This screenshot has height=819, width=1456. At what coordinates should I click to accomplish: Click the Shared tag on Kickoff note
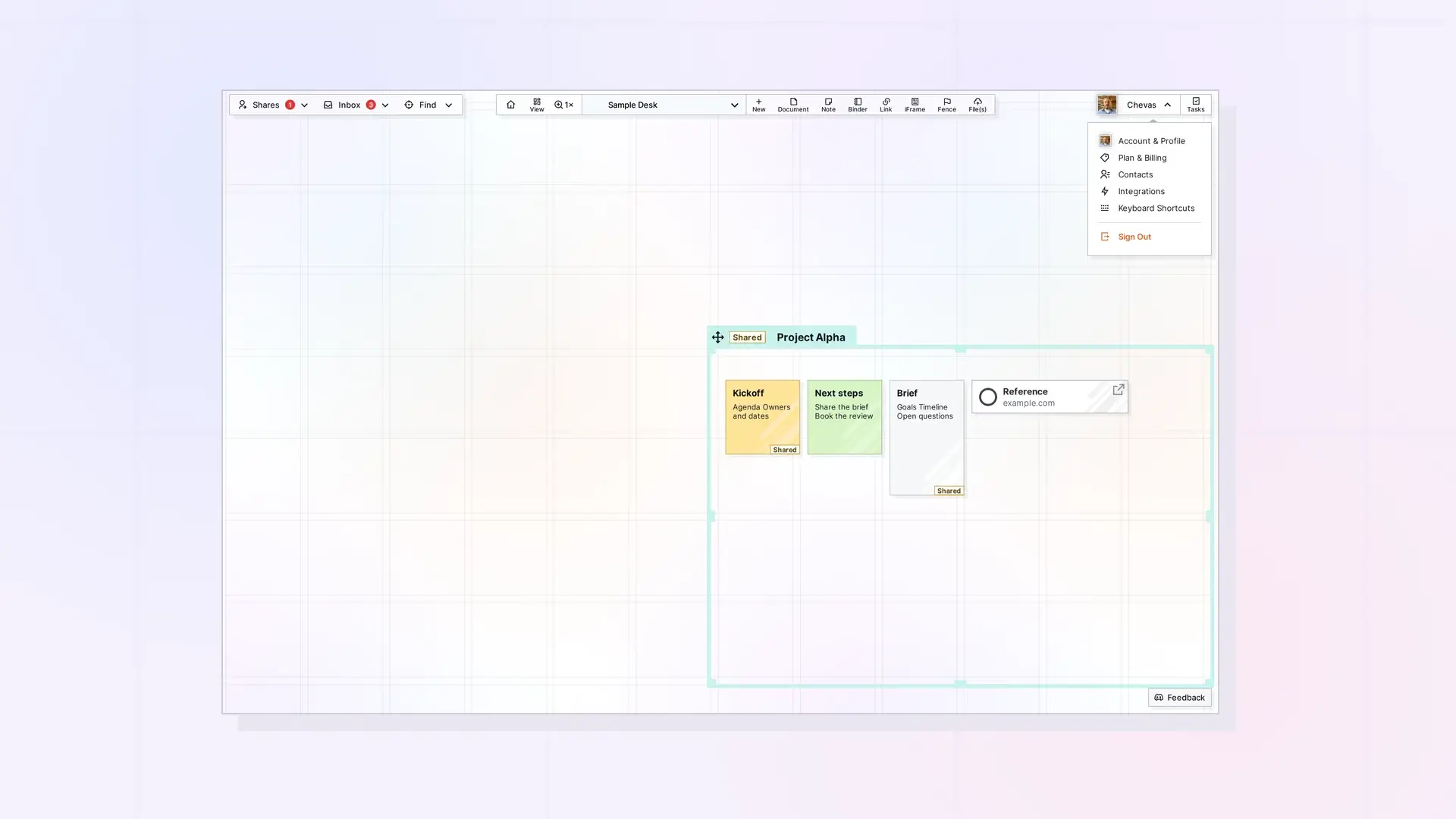(x=785, y=450)
